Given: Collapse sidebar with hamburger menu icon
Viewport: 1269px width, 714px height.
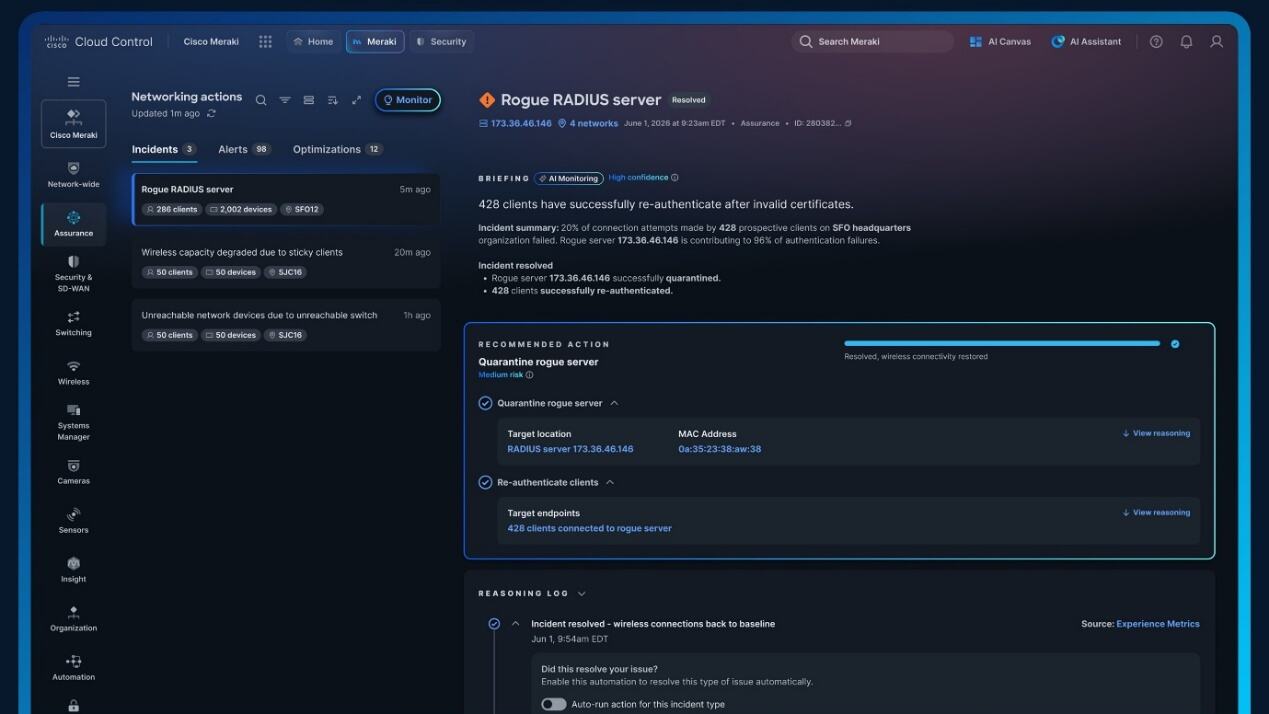Looking at the screenshot, I should (73, 82).
